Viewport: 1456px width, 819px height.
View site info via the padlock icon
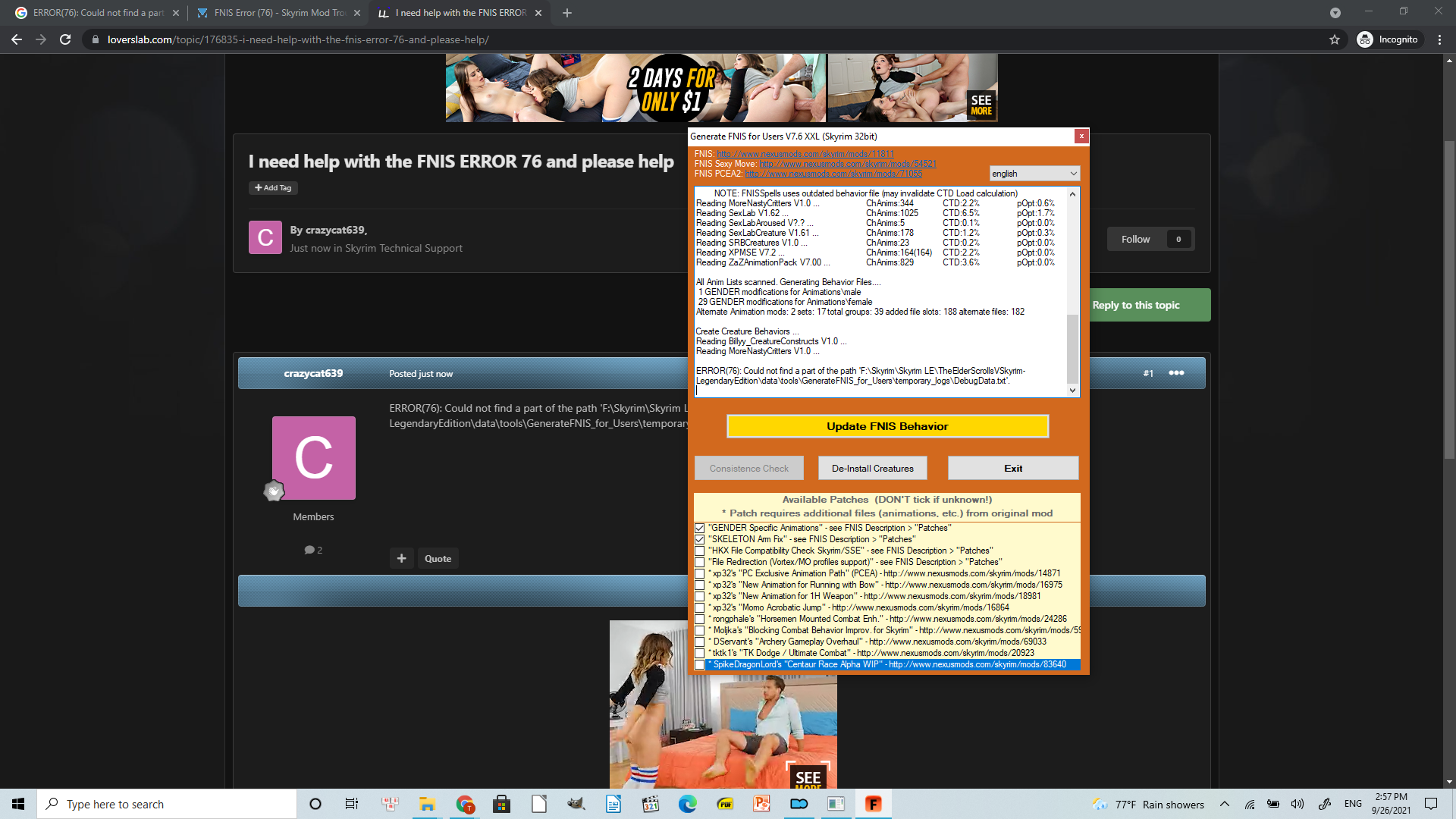point(94,39)
